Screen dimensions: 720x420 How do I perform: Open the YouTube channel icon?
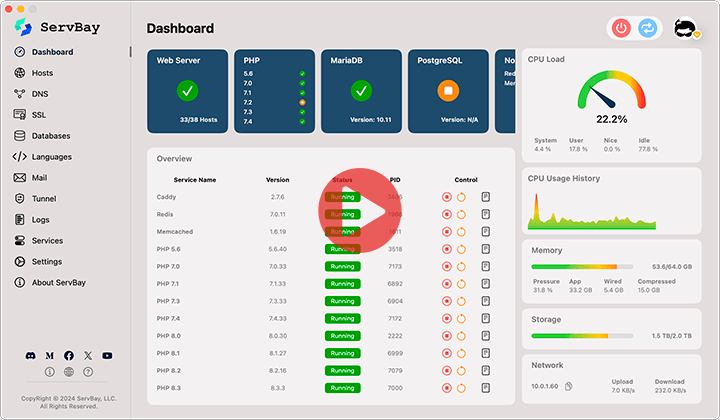pyautogui.click(x=107, y=356)
